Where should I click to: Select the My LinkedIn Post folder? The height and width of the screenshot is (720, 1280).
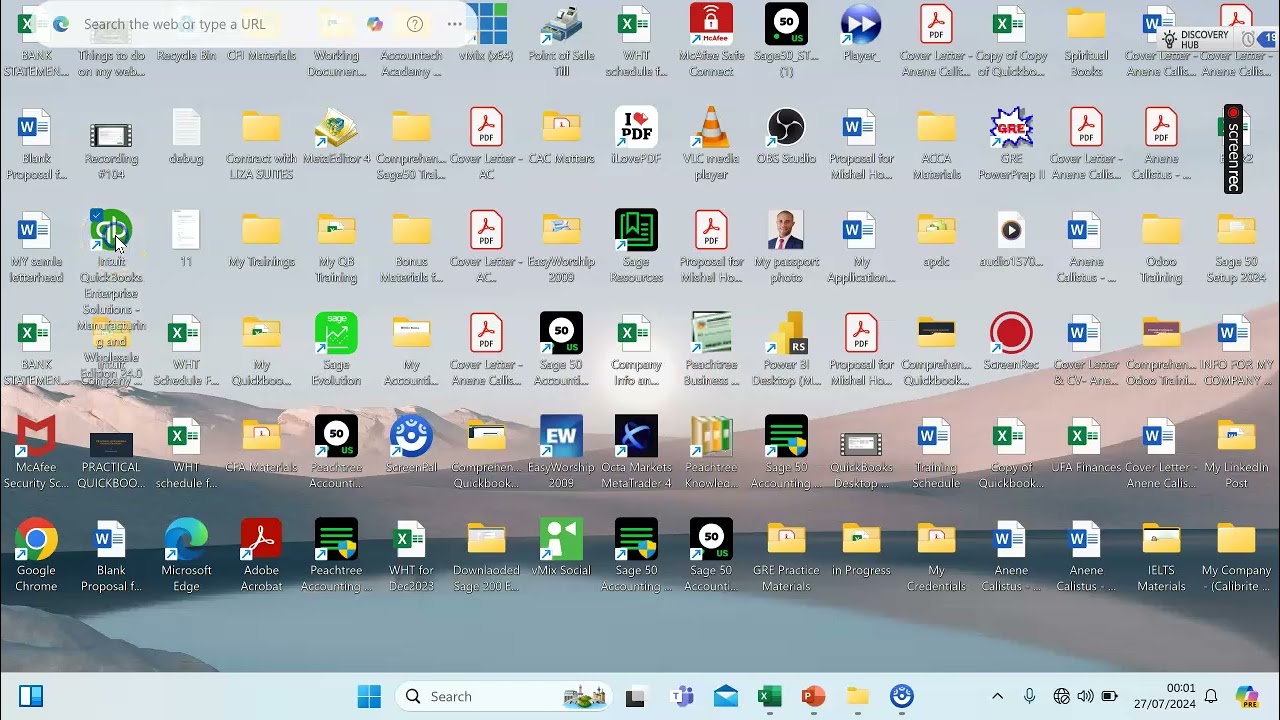1236,453
